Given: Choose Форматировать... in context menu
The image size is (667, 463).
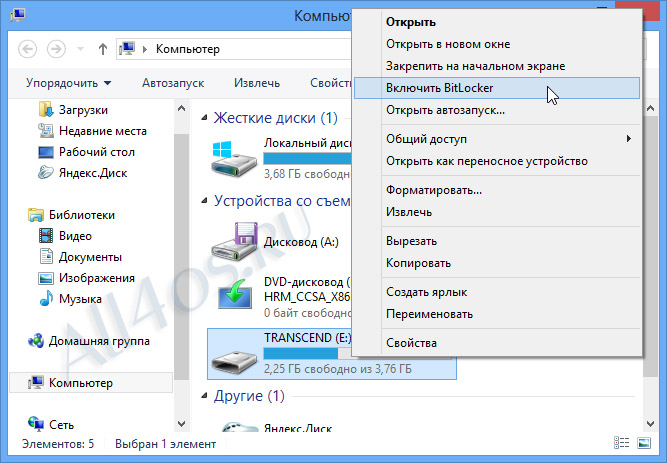Looking at the screenshot, I should (497, 190).
